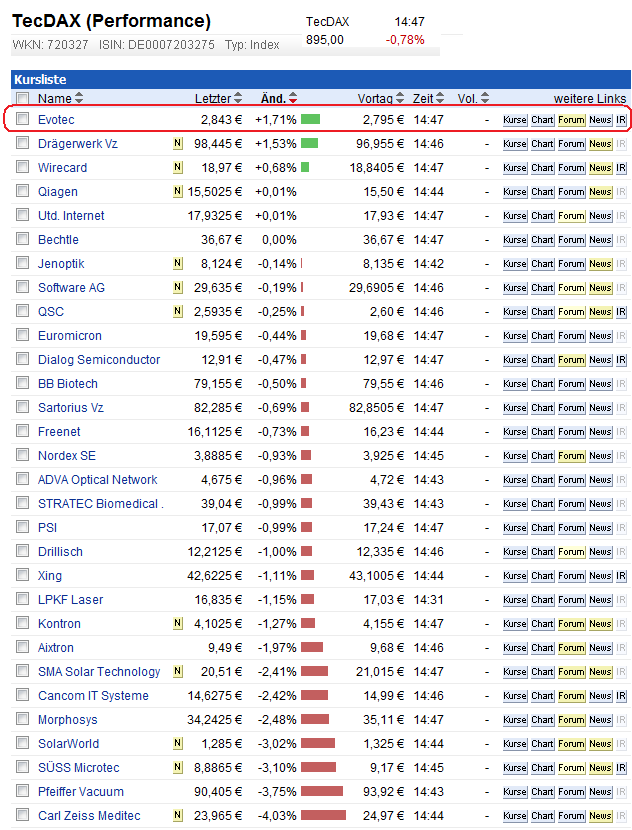The width and height of the screenshot is (632, 830).
Task: Click the green change bar for Evotec
Action: point(310,120)
